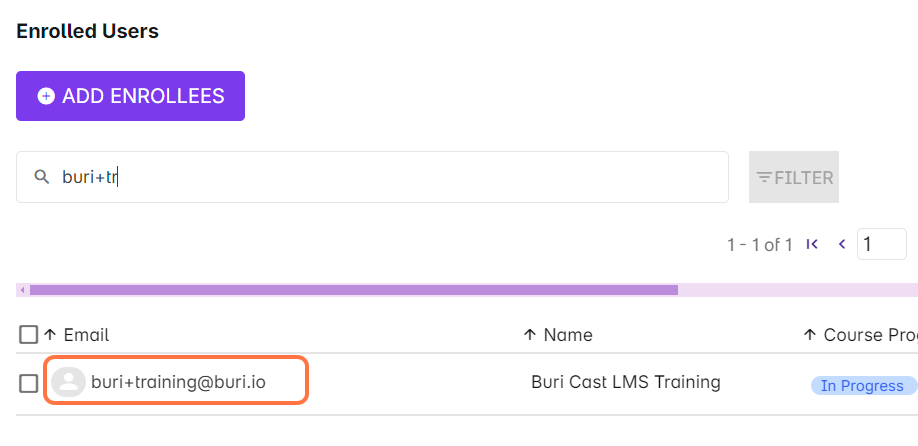
Task: Click the scrollbar's left arrow
Action: point(22,290)
